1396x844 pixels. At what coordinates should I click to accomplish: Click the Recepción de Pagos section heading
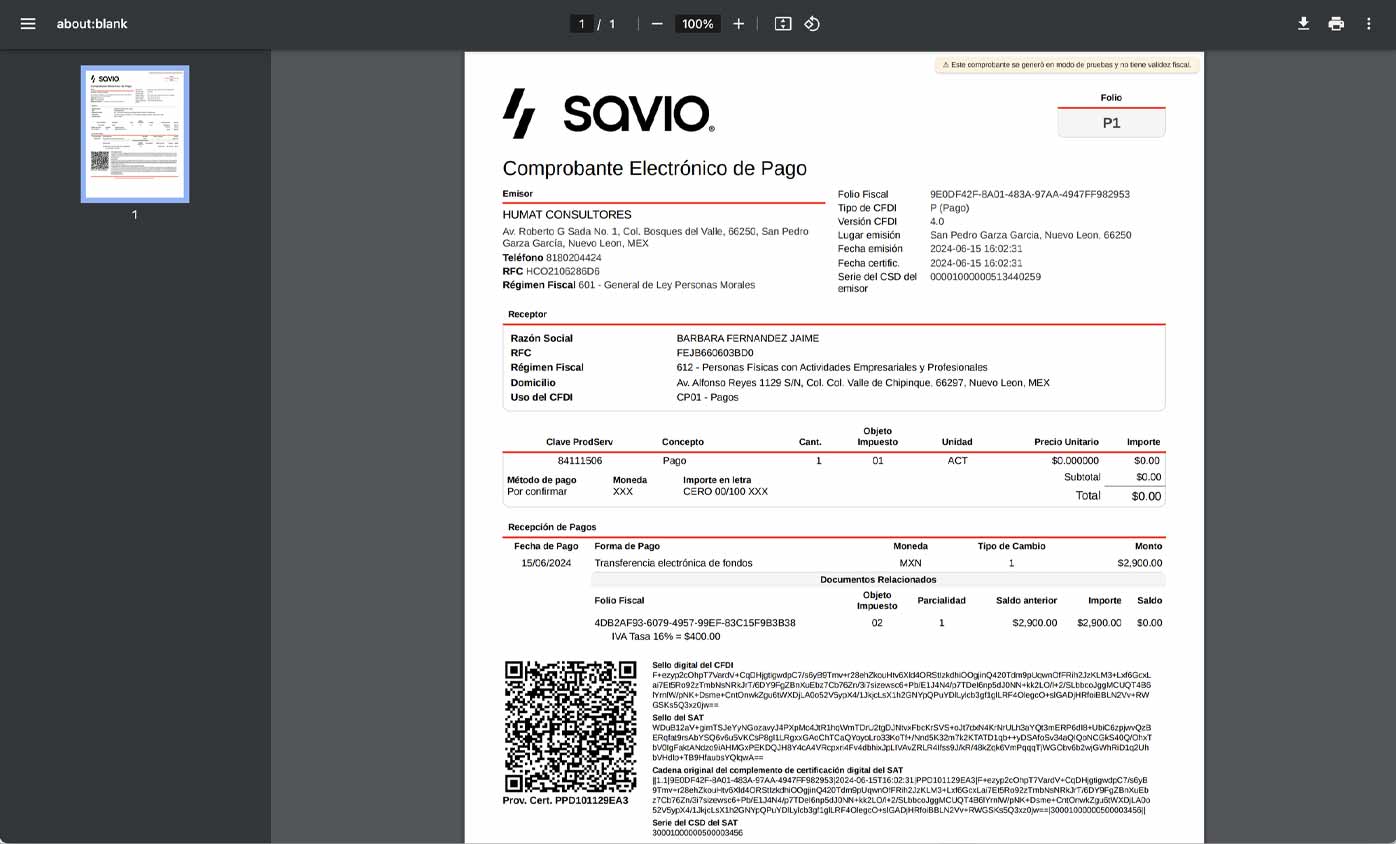[x=552, y=527]
